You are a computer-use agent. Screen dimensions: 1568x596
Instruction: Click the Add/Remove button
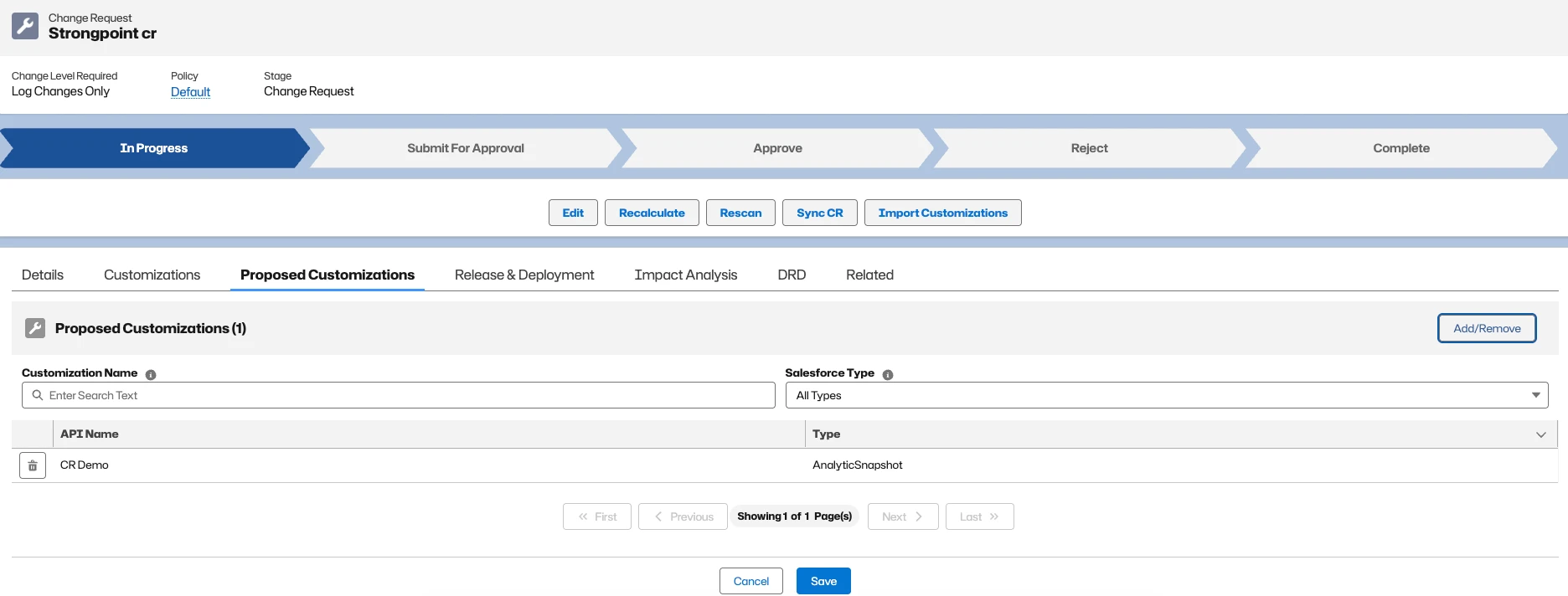click(x=1487, y=328)
